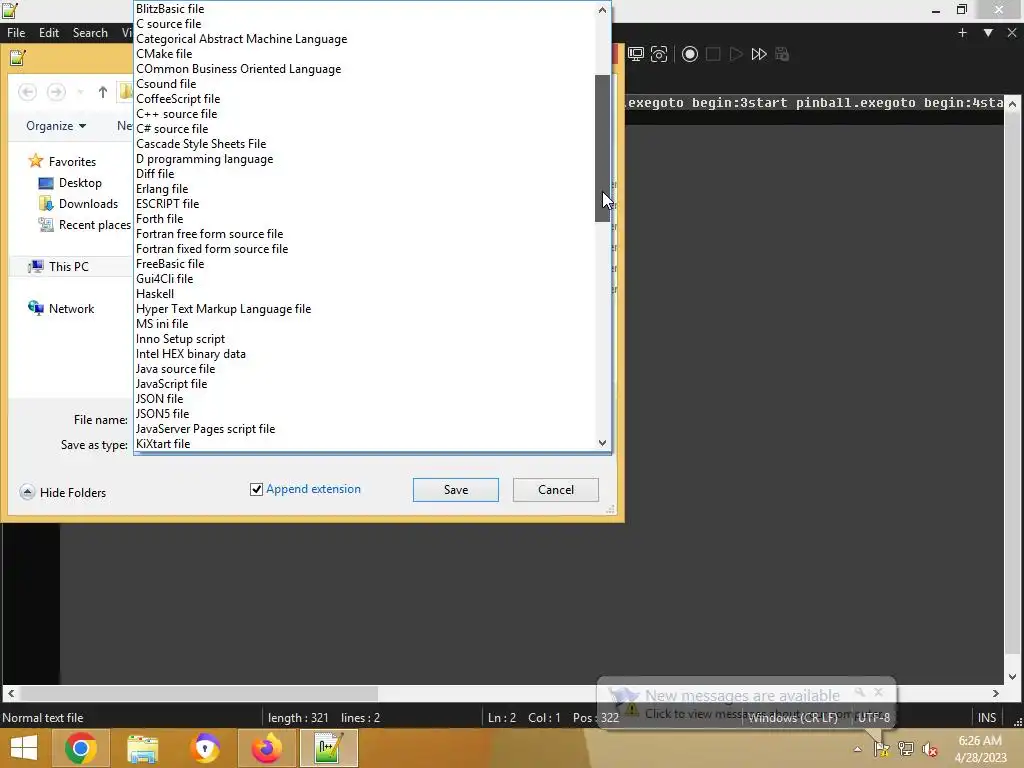Click the volume muted tray icon
The height and width of the screenshot is (768, 1024).
pyautogui.click(x=929, y=749)
